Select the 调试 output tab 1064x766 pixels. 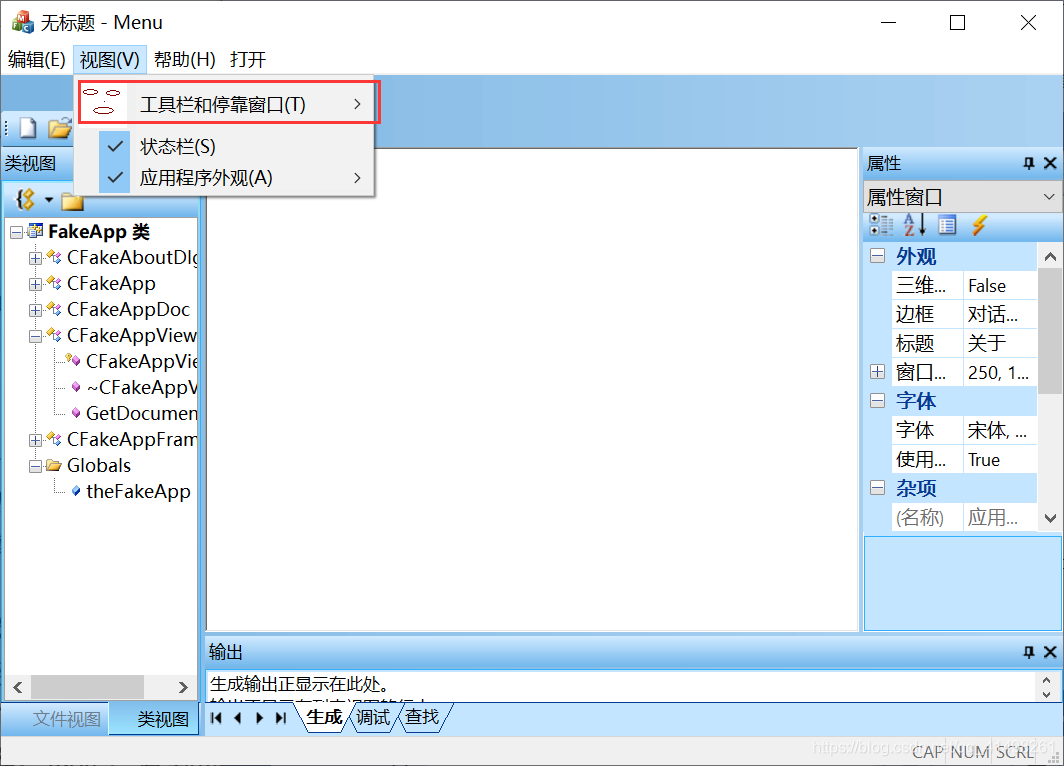(x=373, y=717)
